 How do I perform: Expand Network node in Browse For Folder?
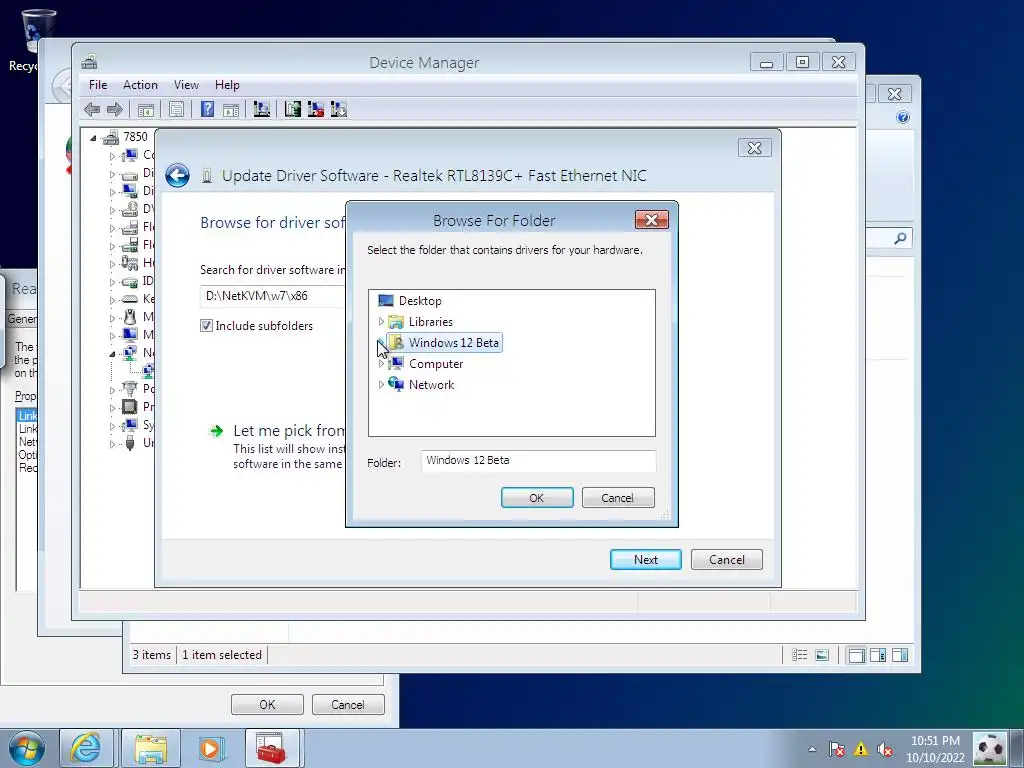(x=381, y=385)
